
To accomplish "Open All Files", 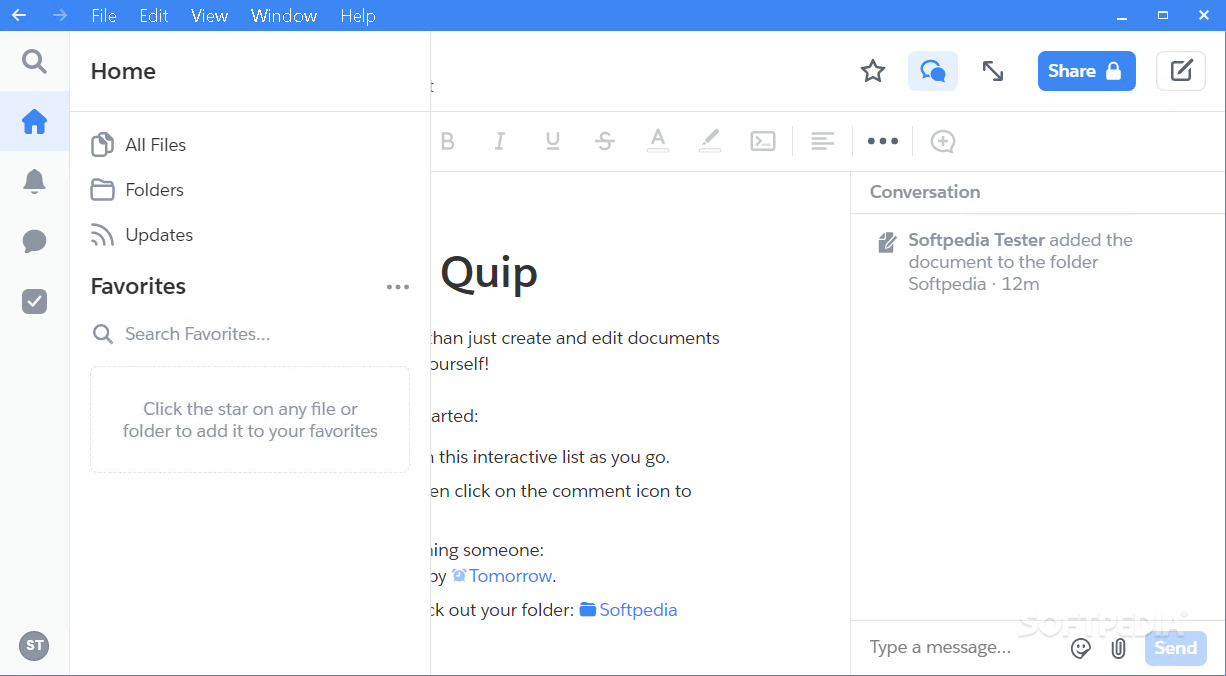I will click(139, 145).
